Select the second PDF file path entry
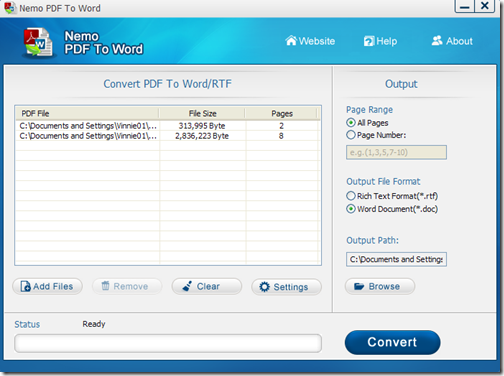Image resolution: width=504 pixels, height=376 pixels. coord(88,136)
